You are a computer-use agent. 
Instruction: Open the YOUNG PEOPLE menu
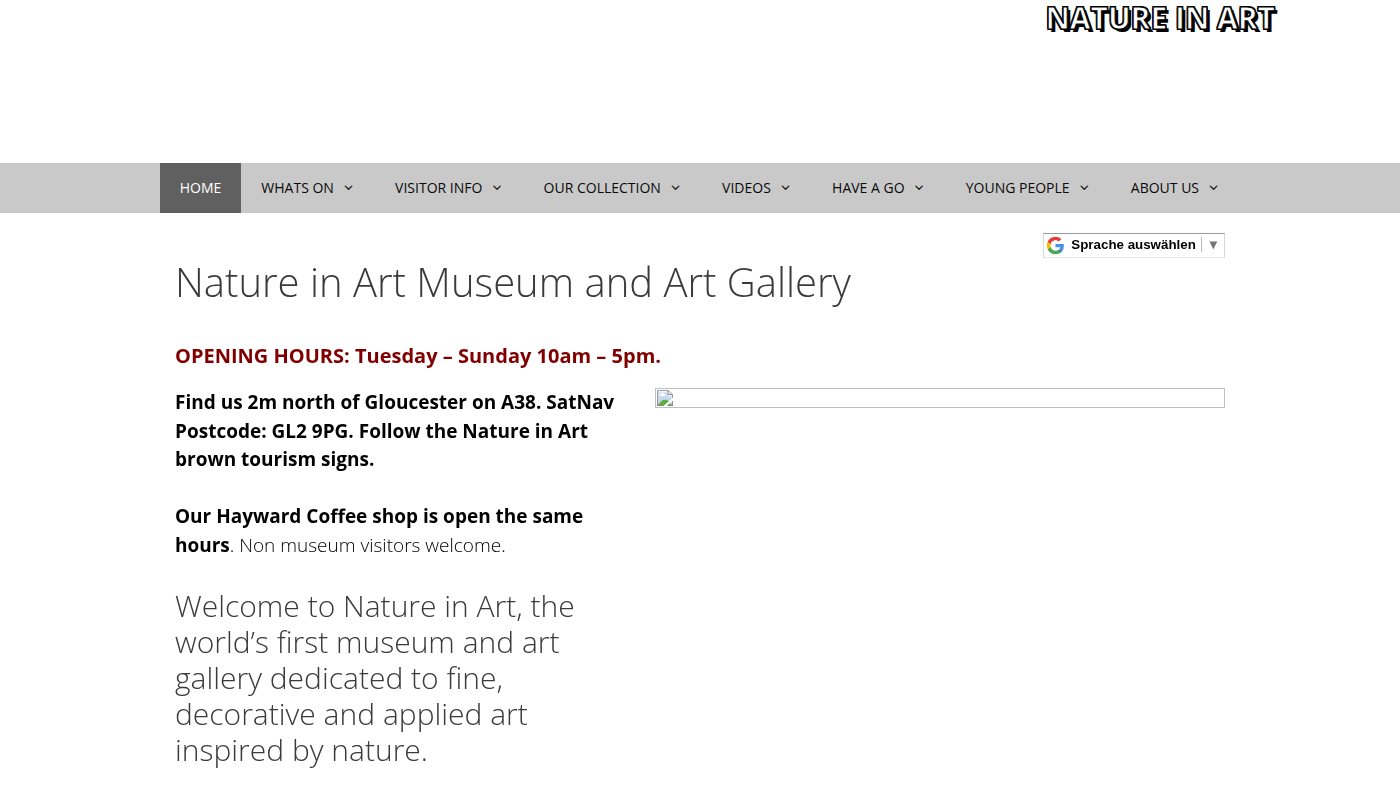pyautogui.click(x=1027, y=188)
